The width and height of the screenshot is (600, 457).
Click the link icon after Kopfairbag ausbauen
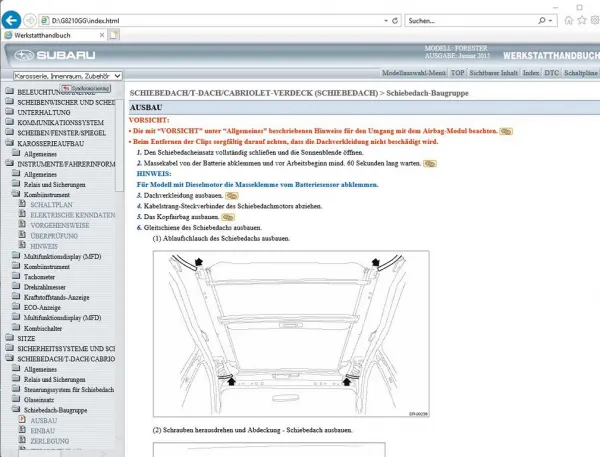tap(227, 216)
